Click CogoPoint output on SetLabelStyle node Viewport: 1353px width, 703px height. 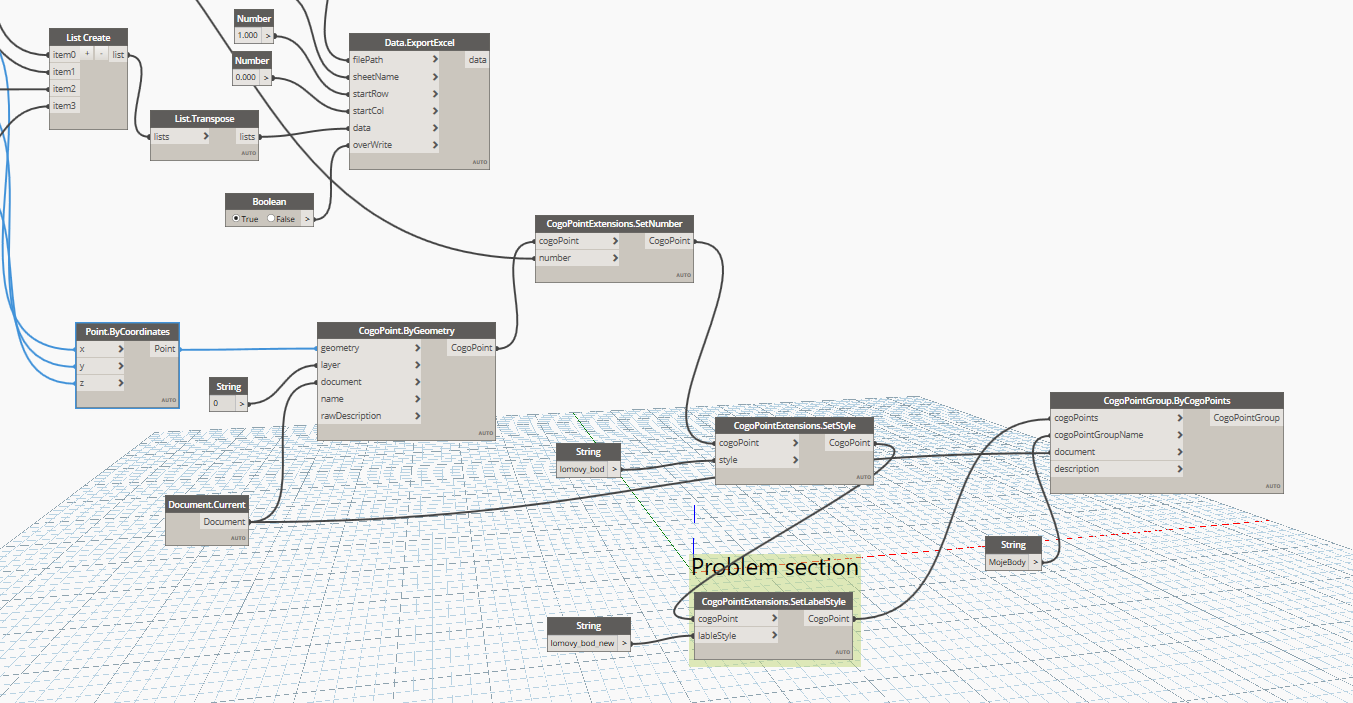click(x=829, y=619)
